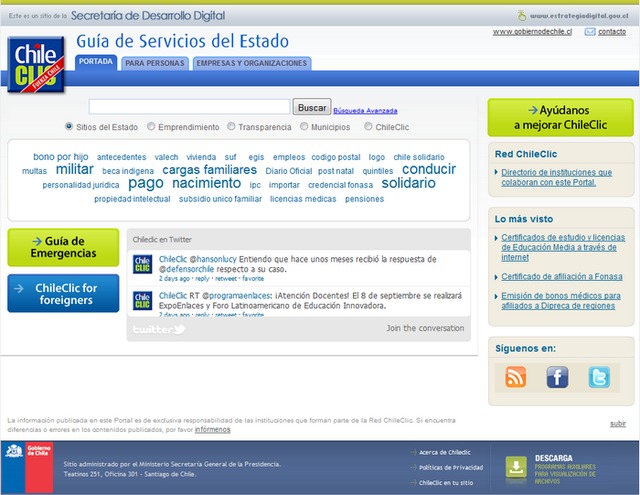
Task: Click Ayúdanos a mejorar ChileClic button
Action: click(x=560, y=118)
